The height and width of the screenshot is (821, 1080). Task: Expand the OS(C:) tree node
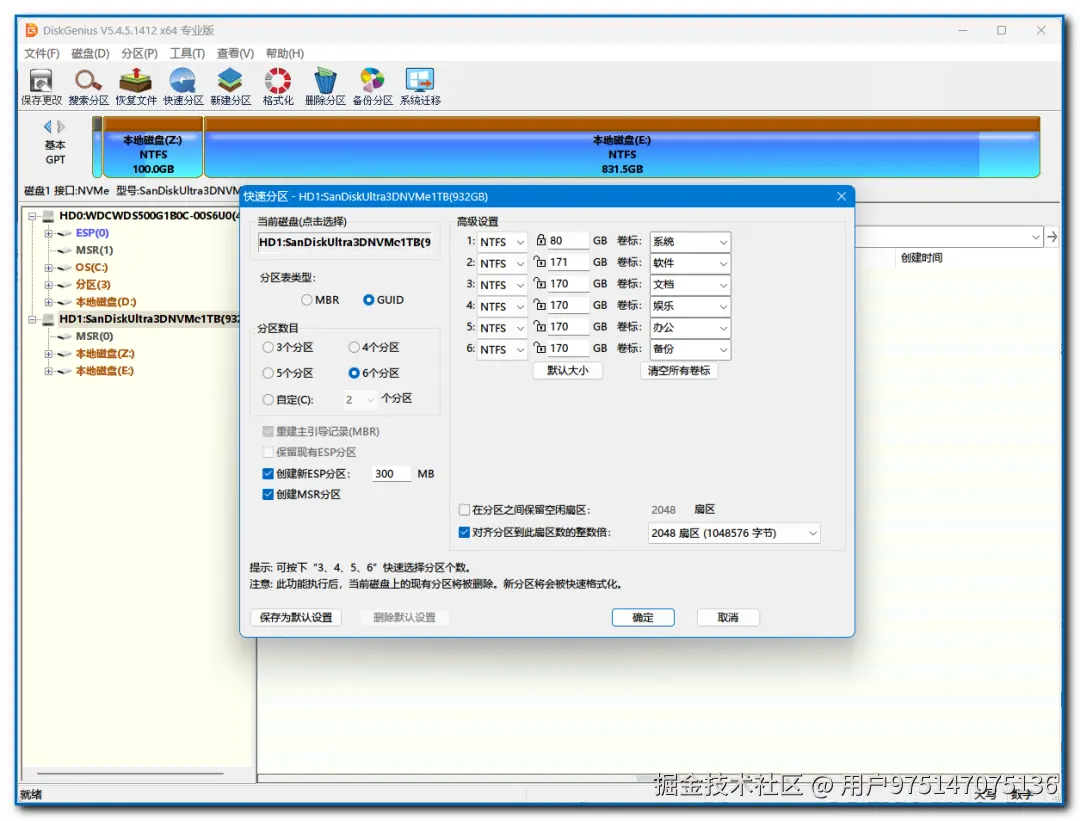48,268
